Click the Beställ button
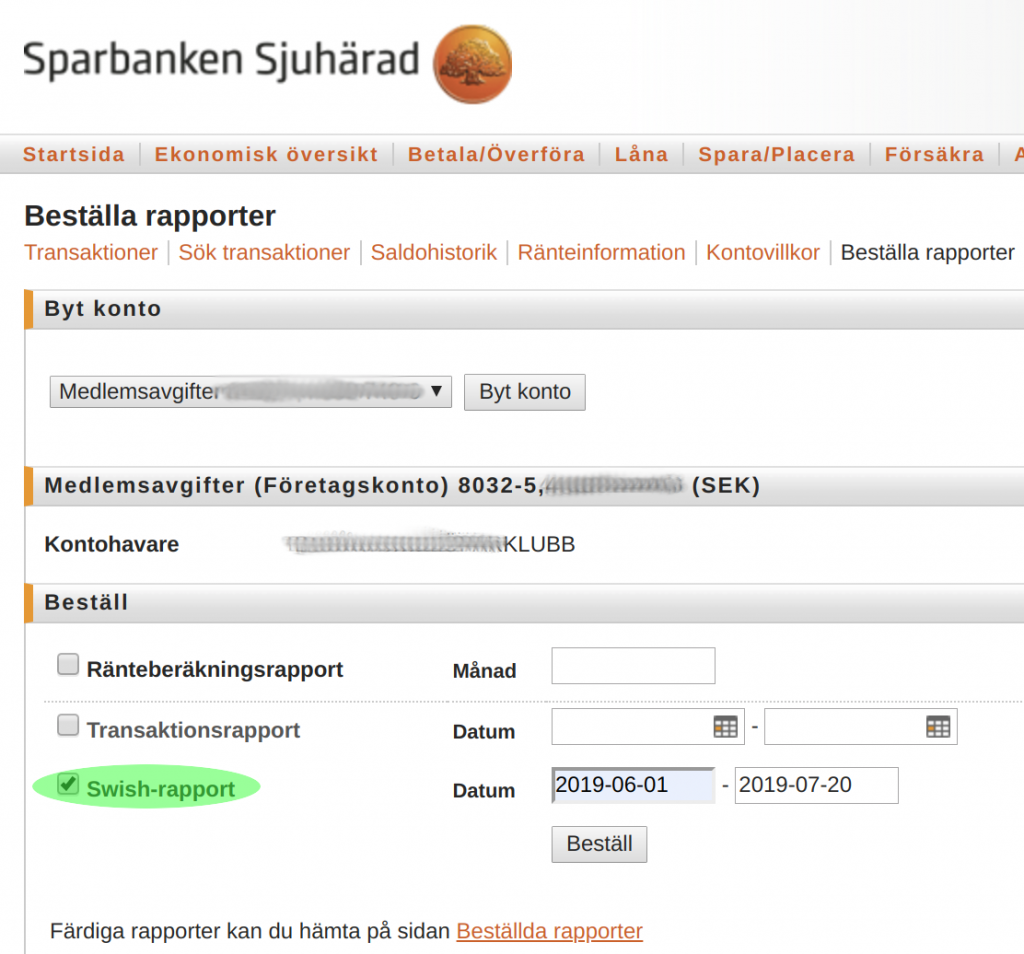This screenshot has width=1024, height=954. (599, 844)
